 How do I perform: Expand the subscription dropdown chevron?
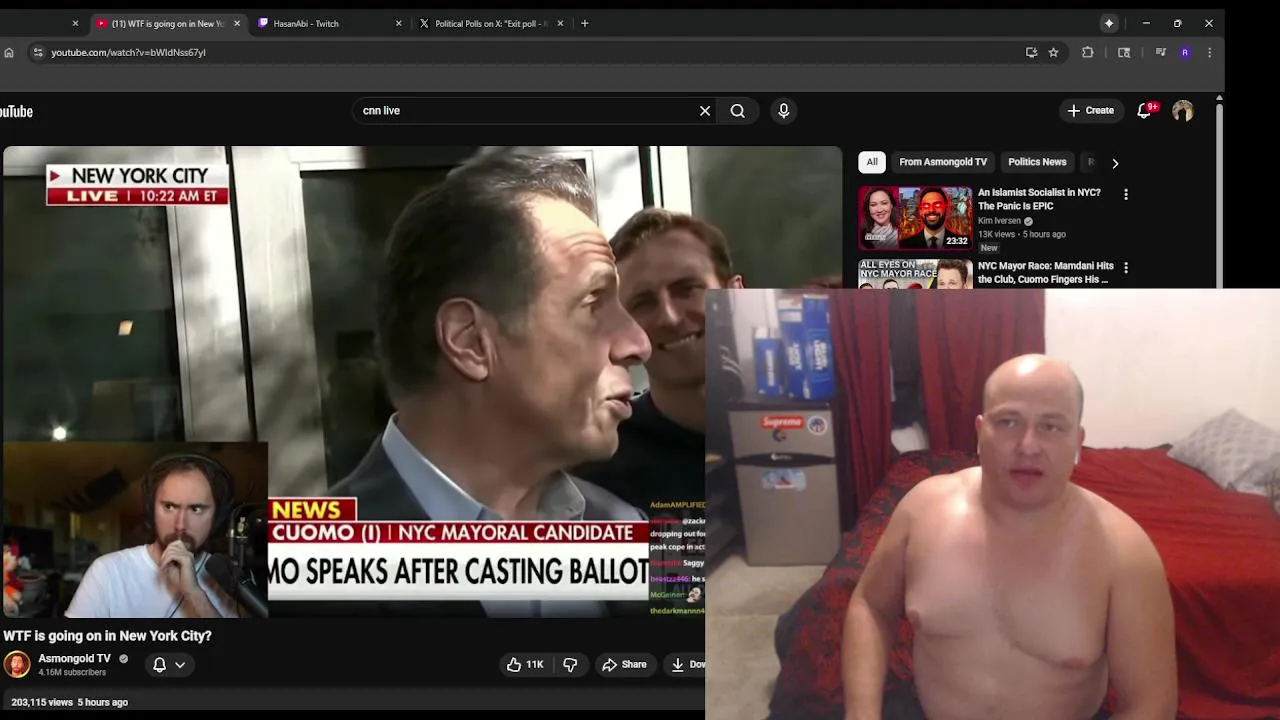180,665
